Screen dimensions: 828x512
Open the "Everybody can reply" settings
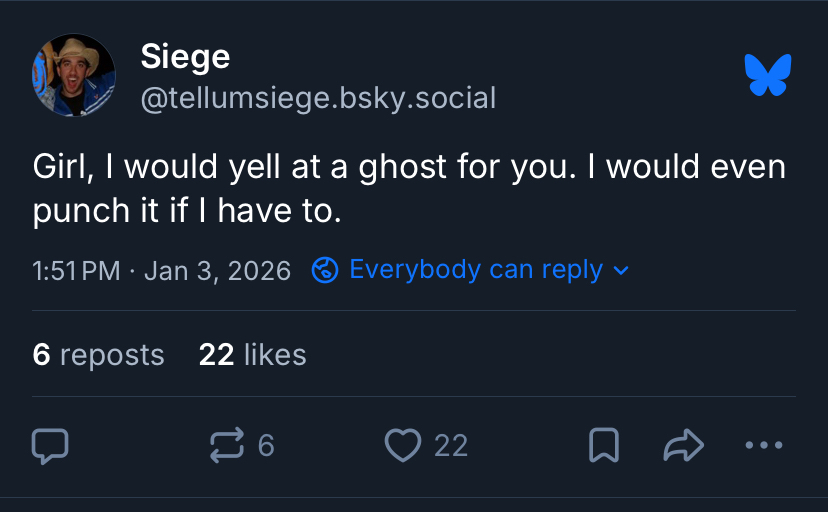[x=476, y=270]
